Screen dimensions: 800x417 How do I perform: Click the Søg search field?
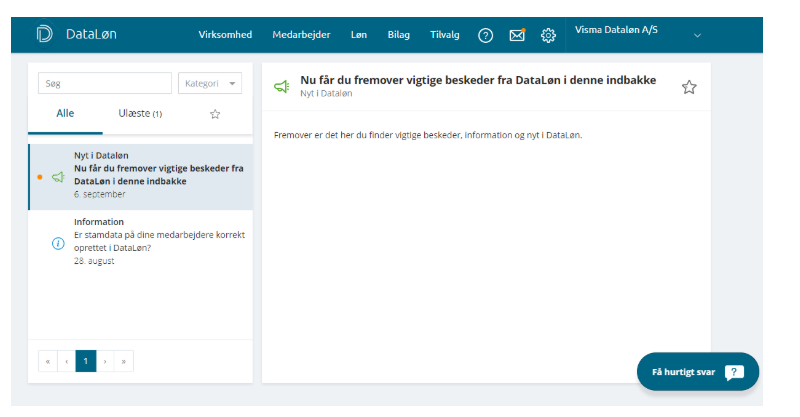pos(105,83)
